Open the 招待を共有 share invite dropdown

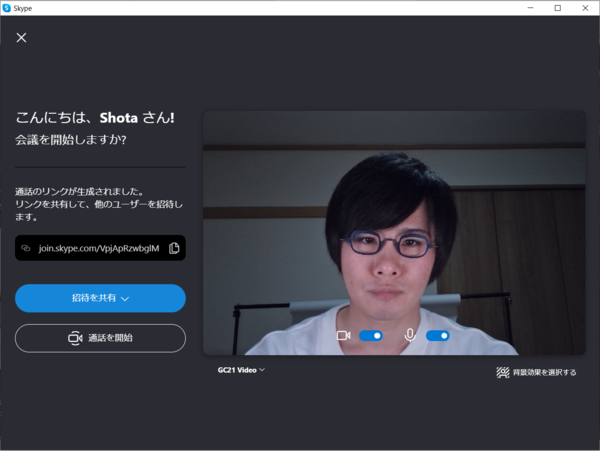coord(100,298)
